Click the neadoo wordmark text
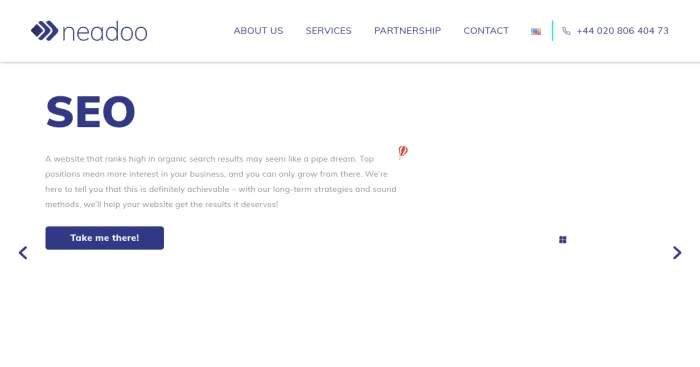 pos(104,32)
